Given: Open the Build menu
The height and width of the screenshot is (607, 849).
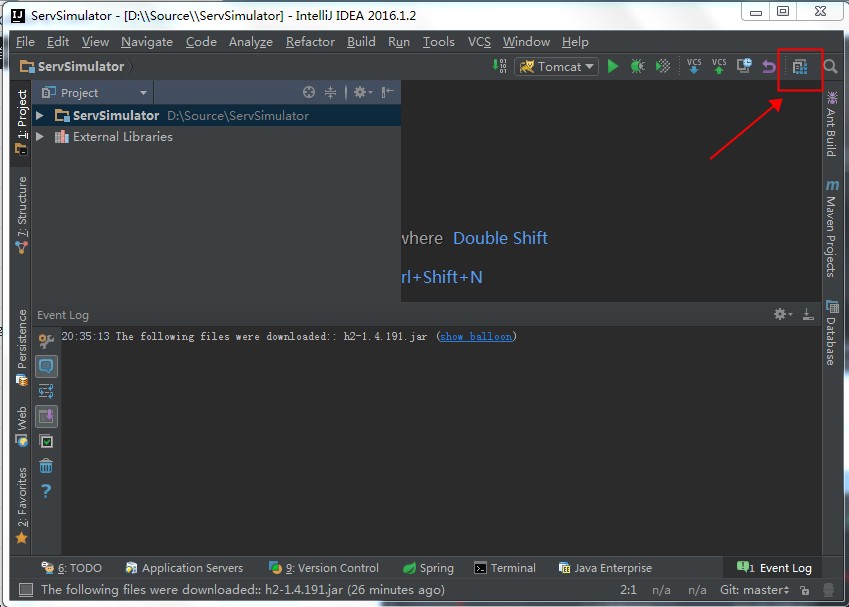Looking at the screenshot, I should (x=361, y=42).
